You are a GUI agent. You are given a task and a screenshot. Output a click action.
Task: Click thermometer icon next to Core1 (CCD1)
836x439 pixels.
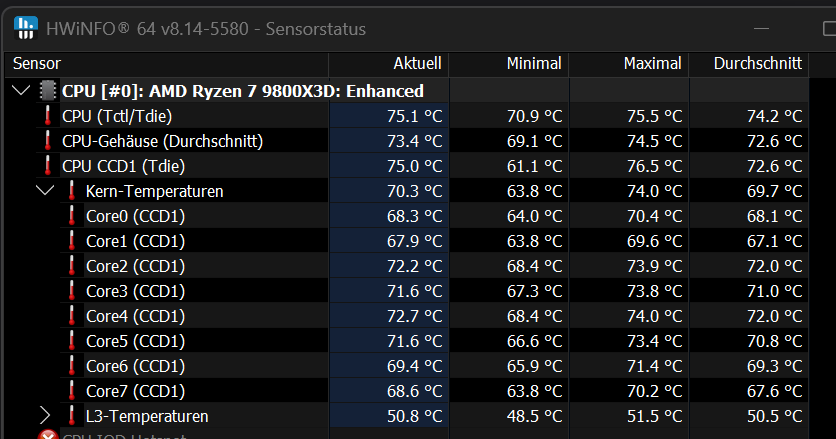coord(71,241)
